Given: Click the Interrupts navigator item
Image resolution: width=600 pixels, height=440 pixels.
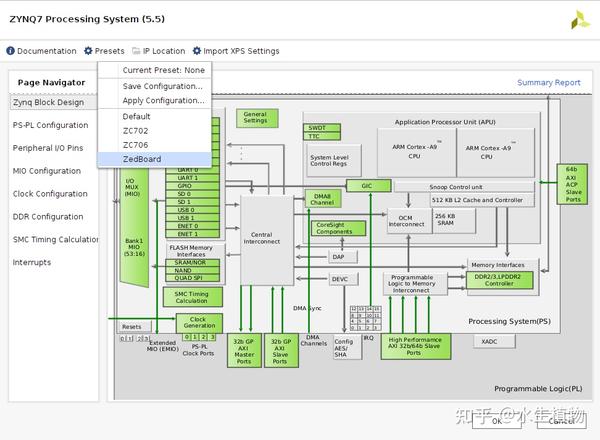Looking at the screenshot, I should click(32, 262).
